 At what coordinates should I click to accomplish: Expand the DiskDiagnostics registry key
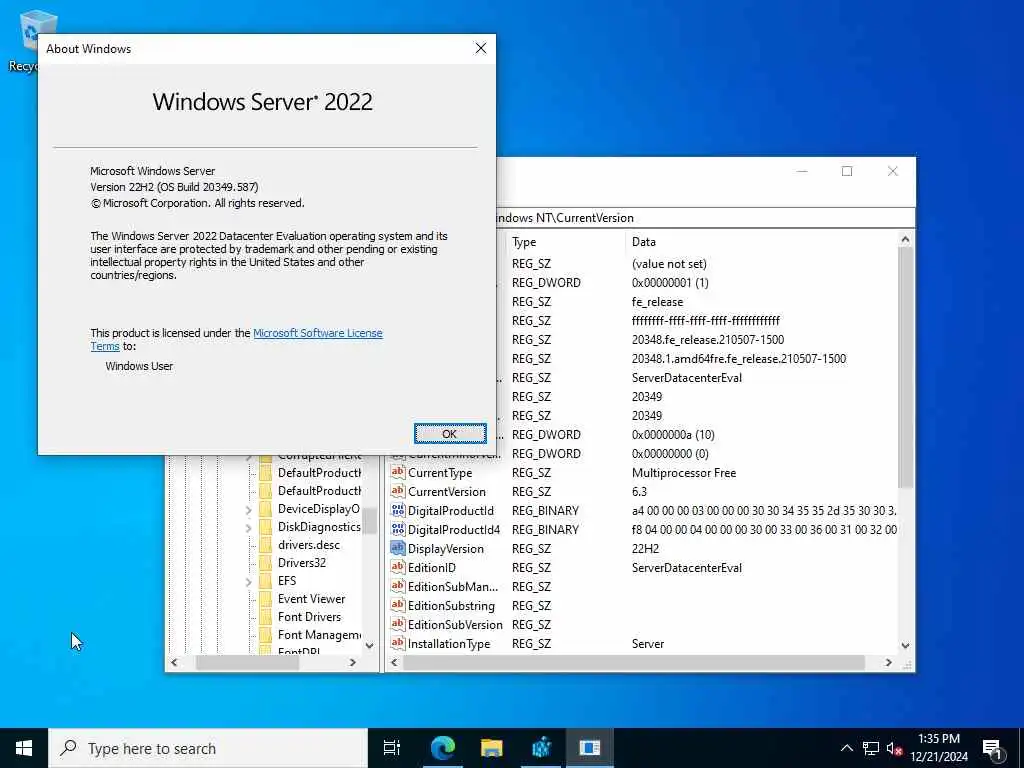[249, 528]
